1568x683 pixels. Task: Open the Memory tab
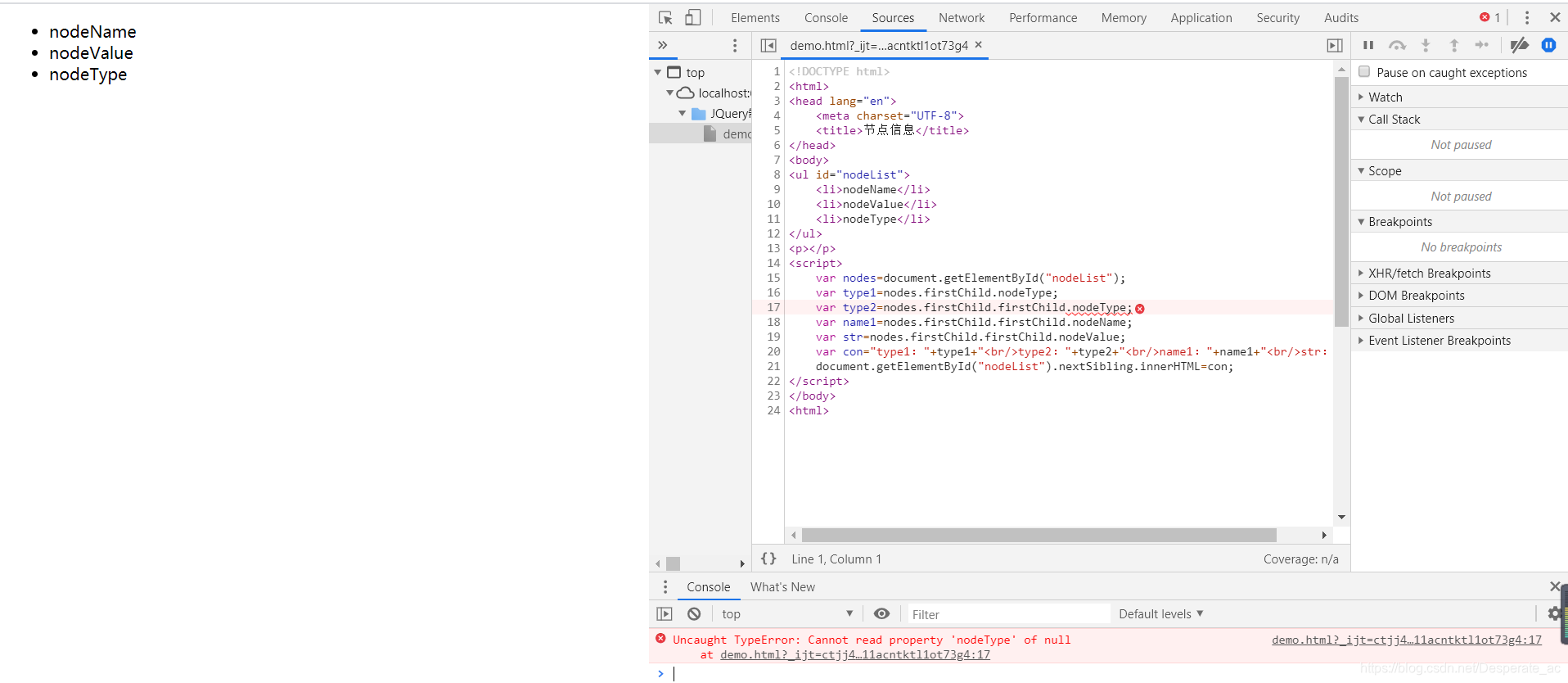click(x=1124, y=17)
